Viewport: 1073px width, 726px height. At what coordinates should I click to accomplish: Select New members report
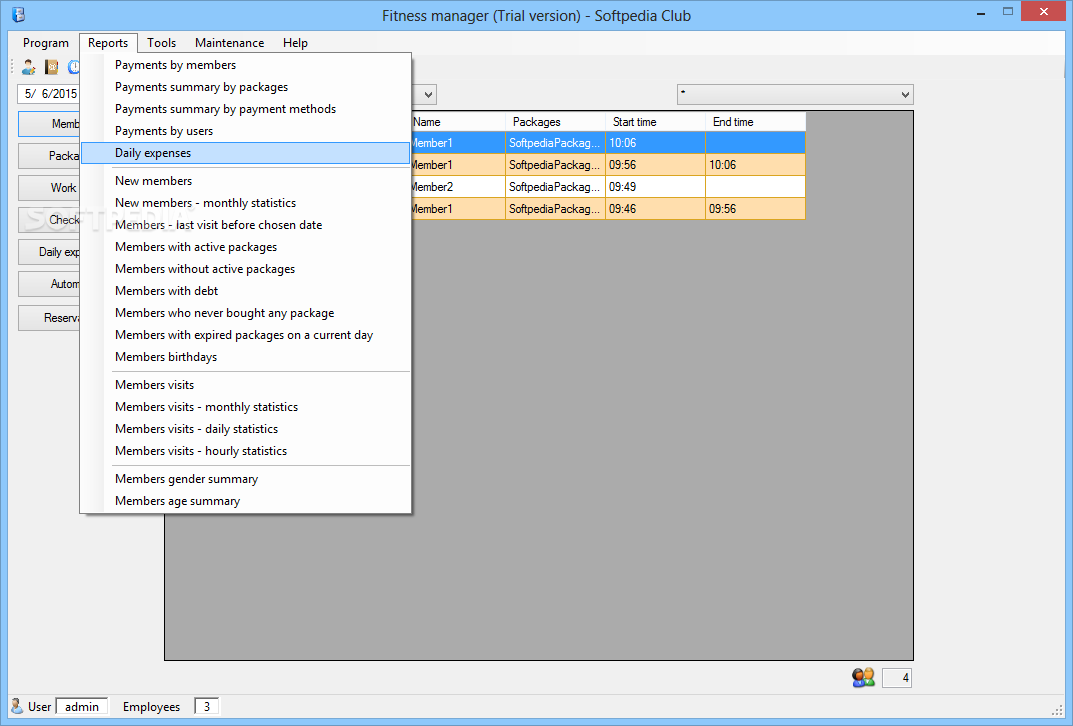tap(246, 181)
